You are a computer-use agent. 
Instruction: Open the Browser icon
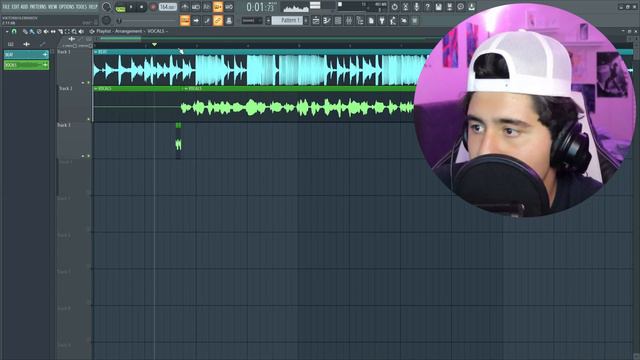(x=360, y=20)
